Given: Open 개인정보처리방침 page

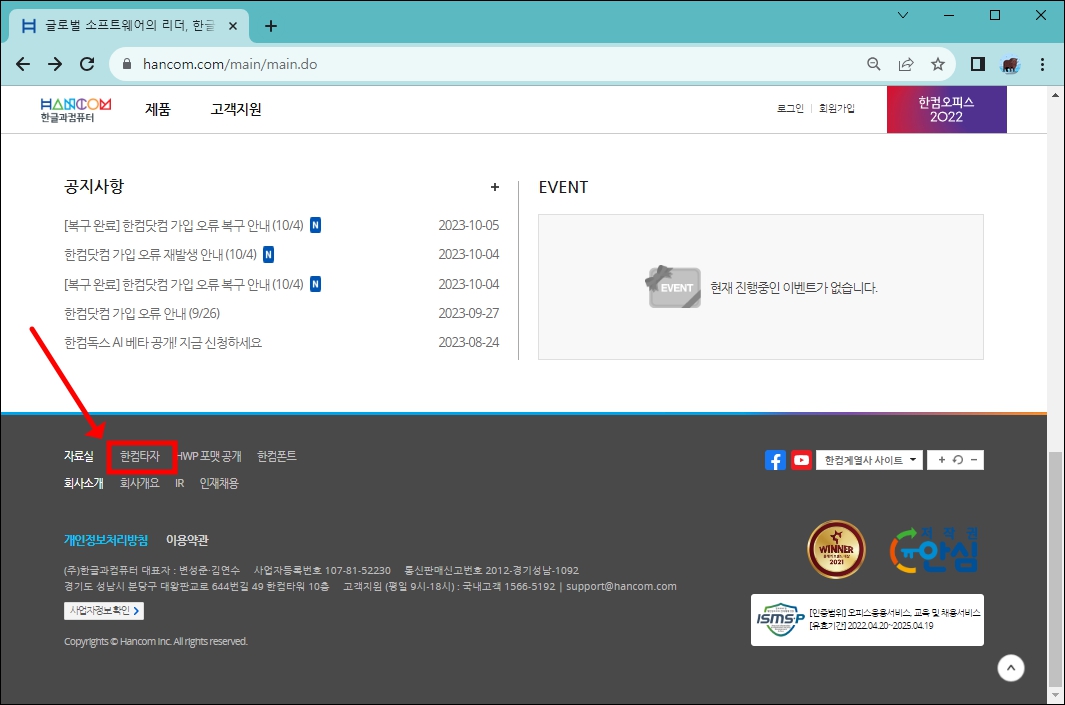Looking at the screenshot, I should tap(105, 540).
